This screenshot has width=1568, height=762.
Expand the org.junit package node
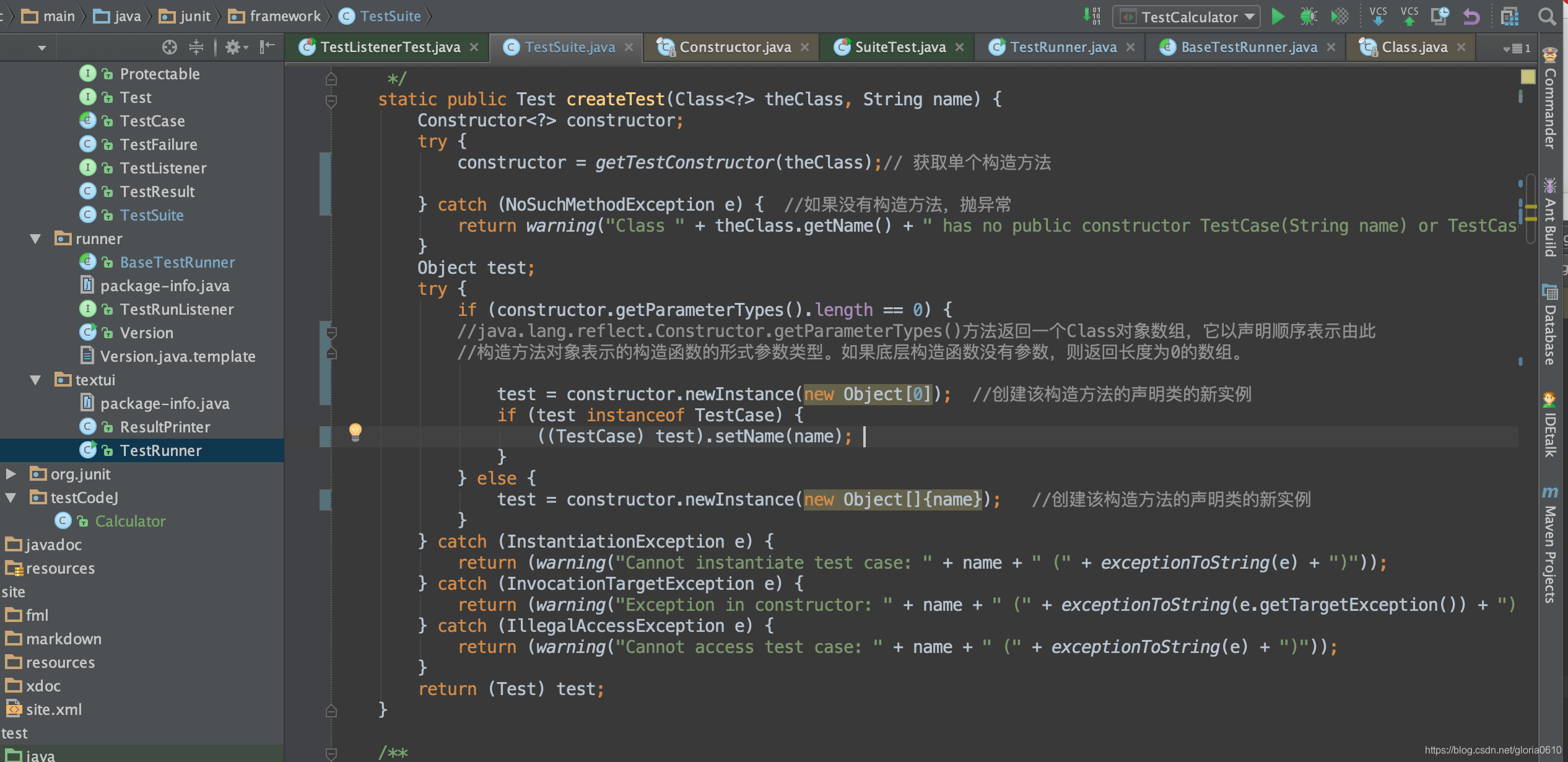pyautogui.click(x=11, y=475)
